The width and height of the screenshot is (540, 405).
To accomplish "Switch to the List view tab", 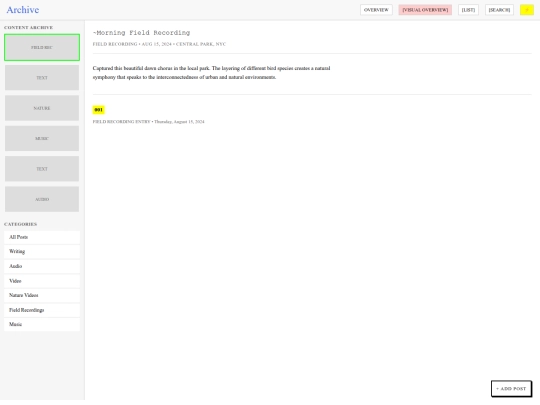I will [468, 10].
